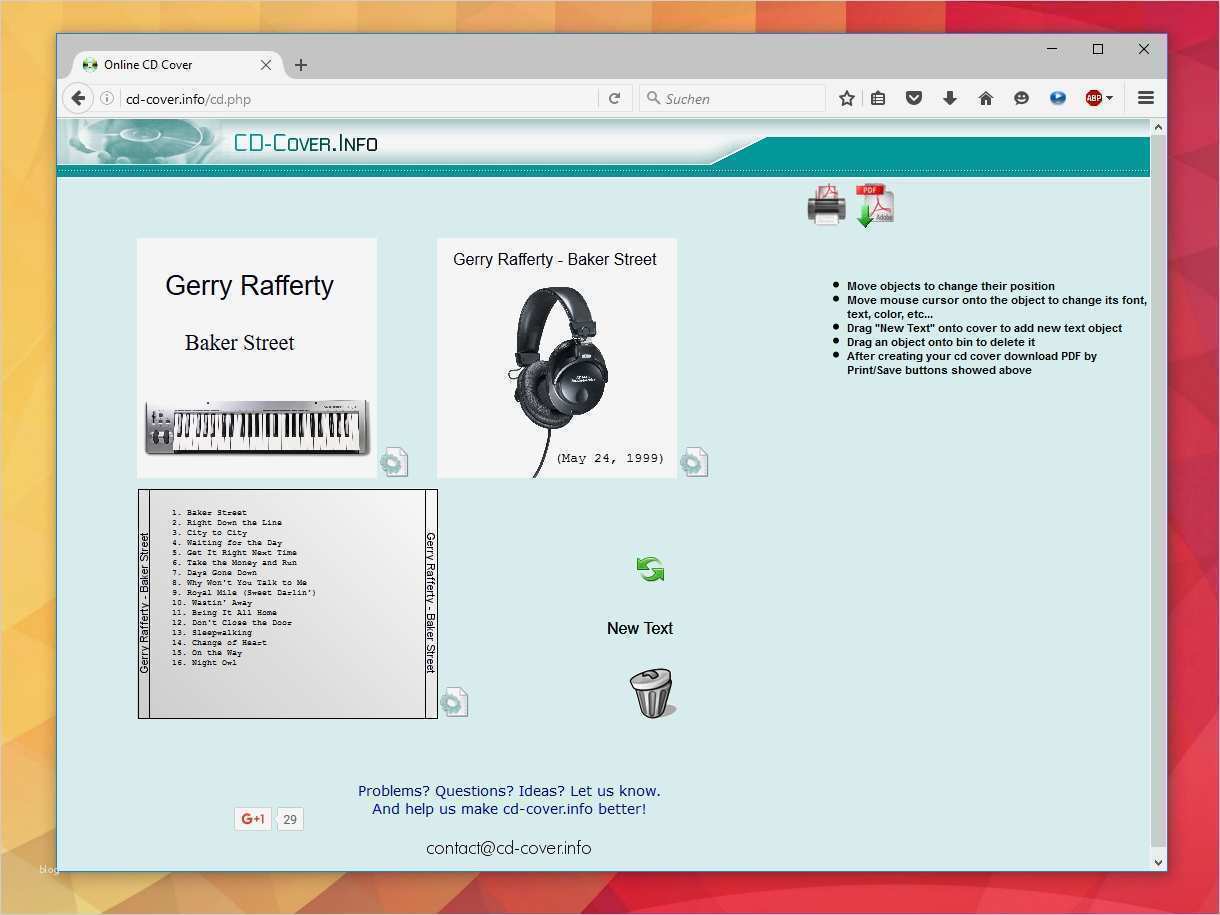
Task: Go back with the browser back arrow
Action: pyautogui.click(x=78, y=98)
